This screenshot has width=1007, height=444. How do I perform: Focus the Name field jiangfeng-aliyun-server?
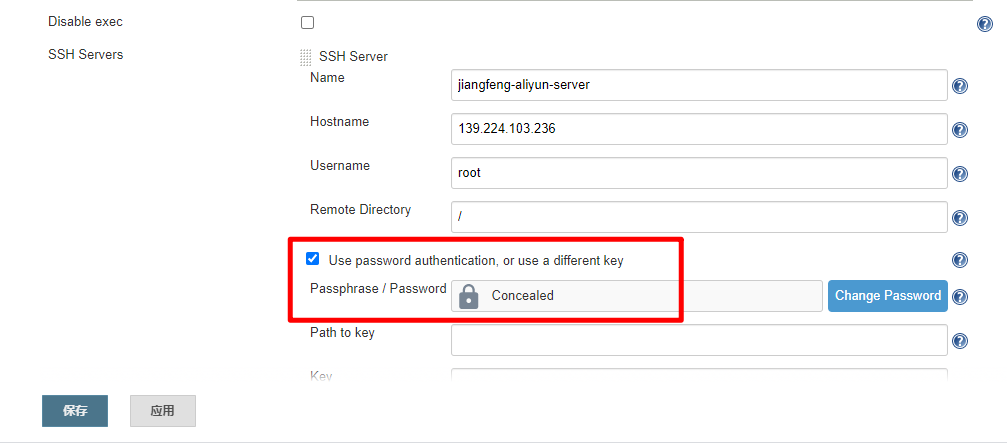[699, 85]
